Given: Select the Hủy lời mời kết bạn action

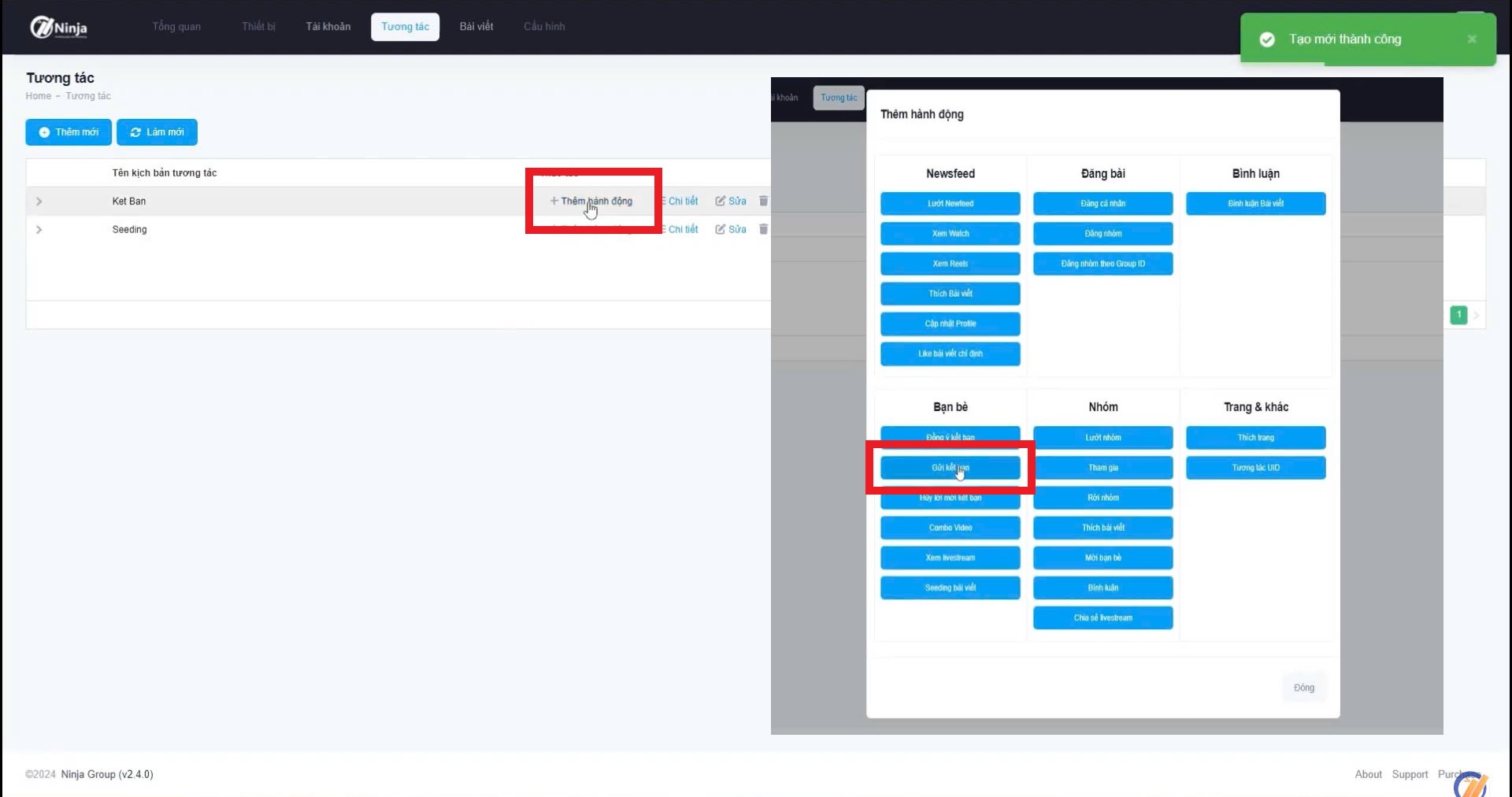Looking at the screenshot, I should click(x=950, y=499).
